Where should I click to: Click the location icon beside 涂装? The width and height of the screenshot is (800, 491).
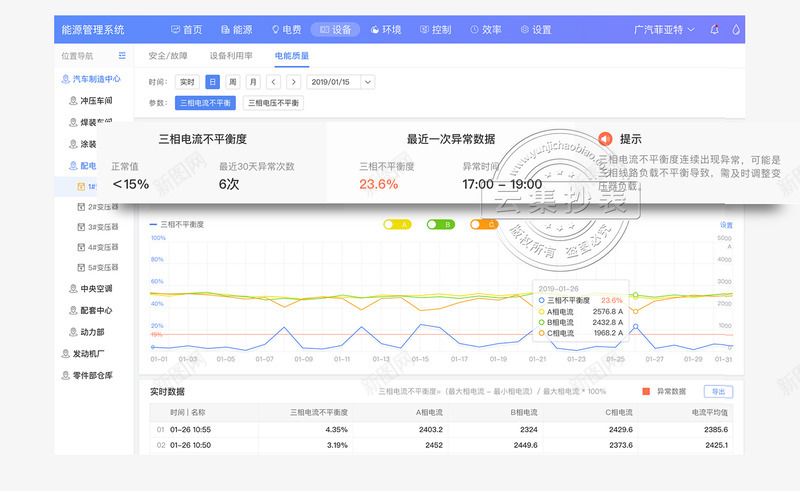73,144
